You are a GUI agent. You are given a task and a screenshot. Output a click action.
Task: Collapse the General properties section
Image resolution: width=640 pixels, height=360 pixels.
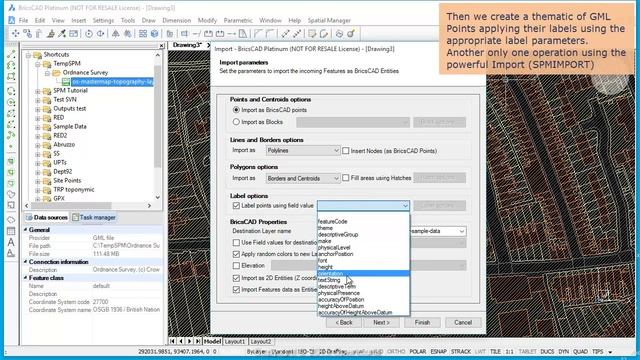(26, 230)
